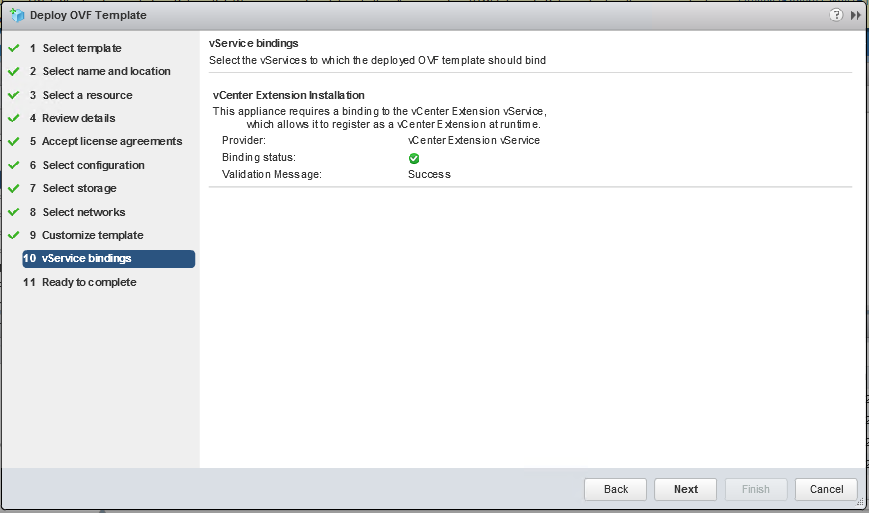Click step 11 Ready to complete

click(x=80, y=283)
